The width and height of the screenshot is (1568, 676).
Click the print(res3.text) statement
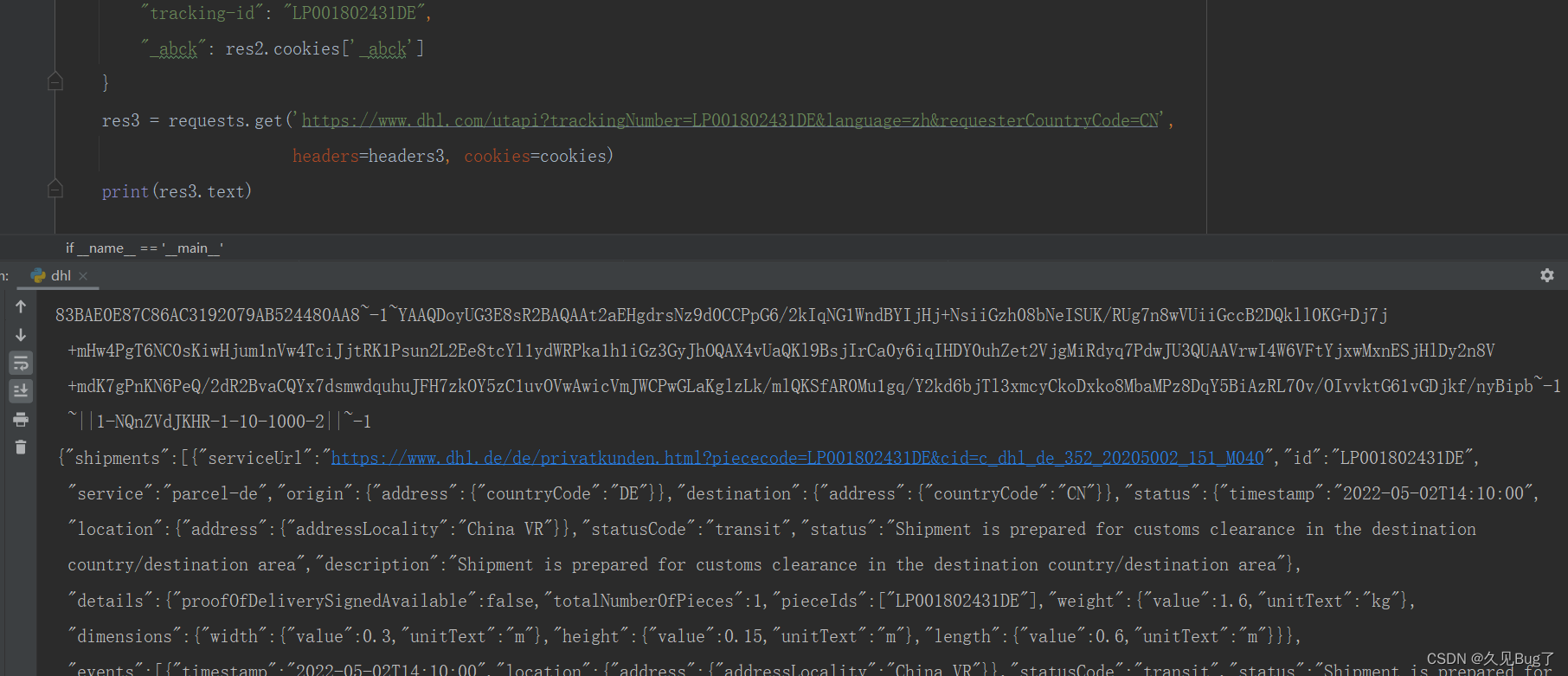pos(177,191)
